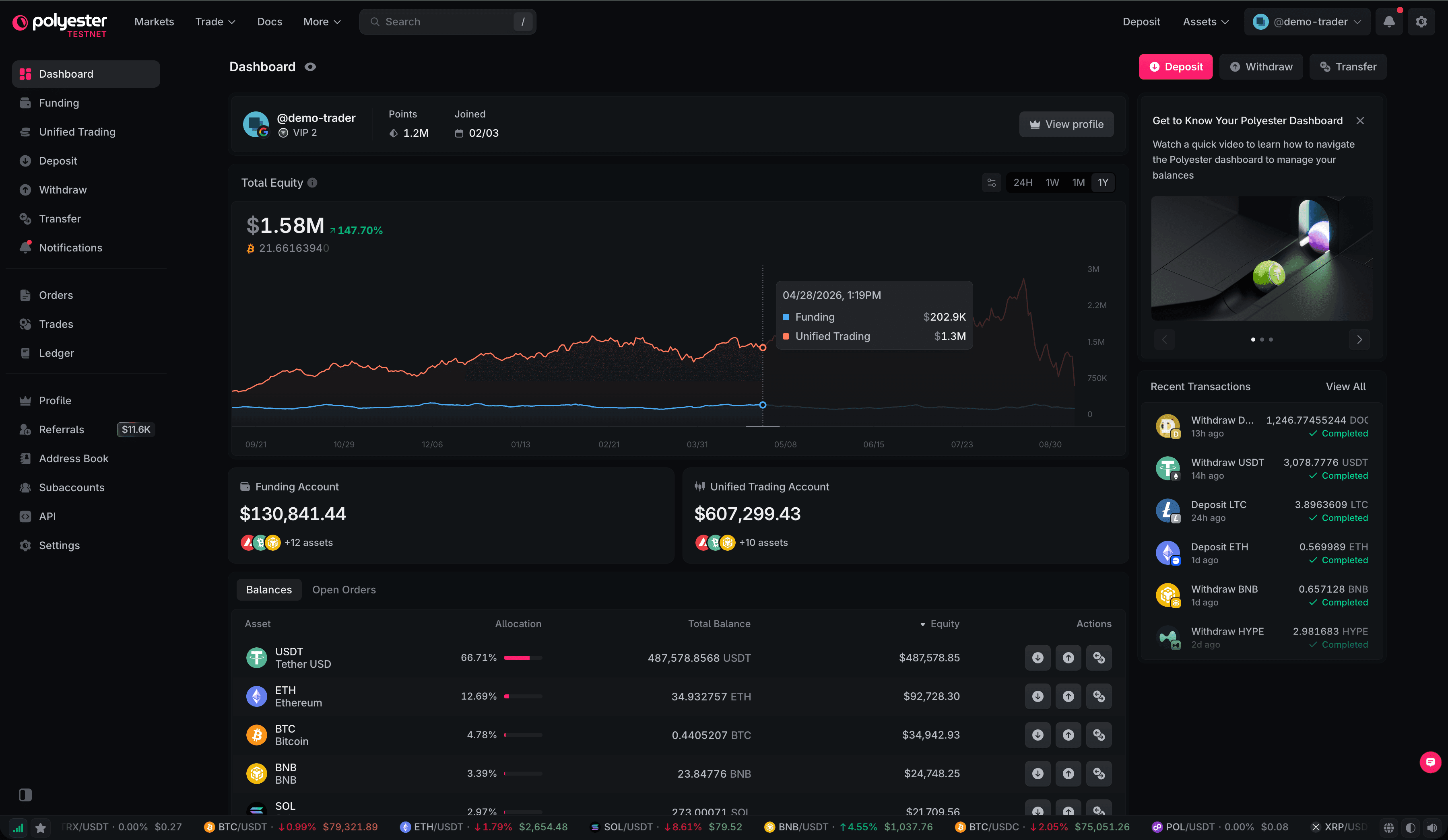The width and height of the screenshot is (1448, 840).
Task: Click the globe language icon
Action: tap(1388, 828)
